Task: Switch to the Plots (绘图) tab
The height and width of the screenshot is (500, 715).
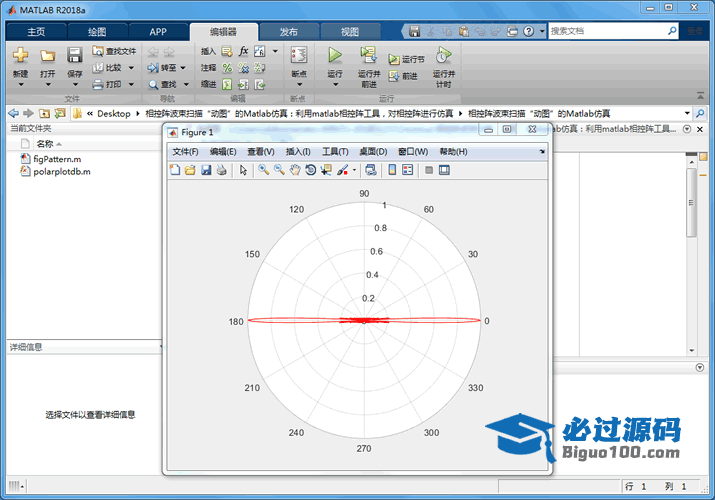Action: pyautogui.click(x=97, y=31)
